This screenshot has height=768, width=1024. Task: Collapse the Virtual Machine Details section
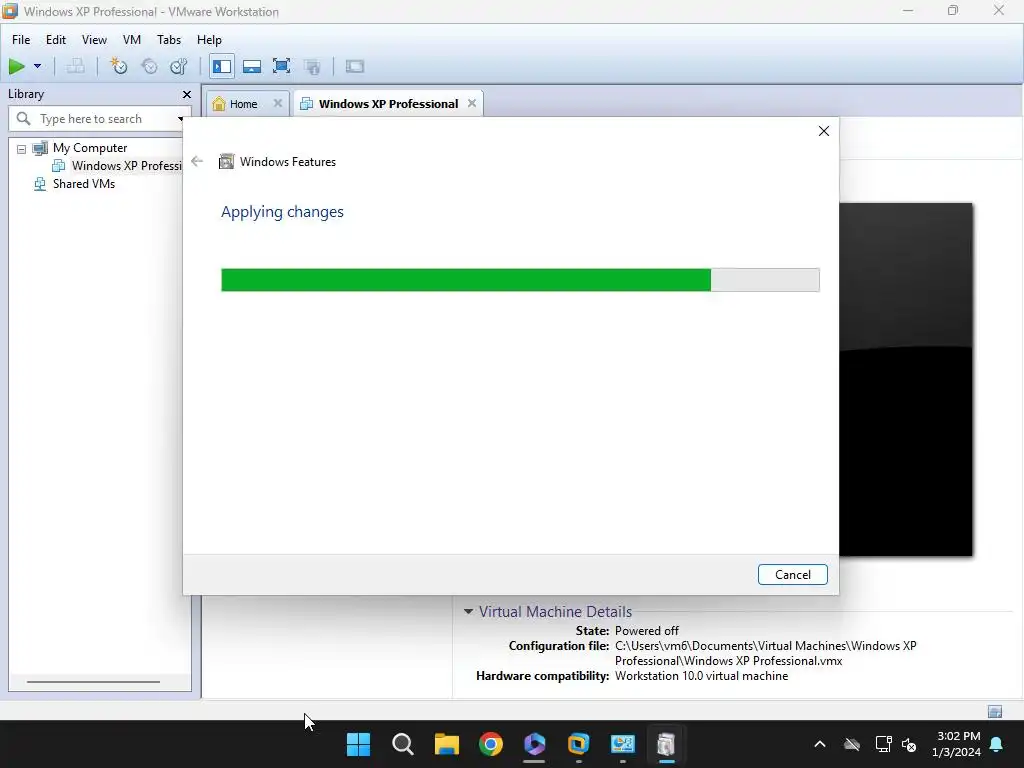(x=468, y=612)
